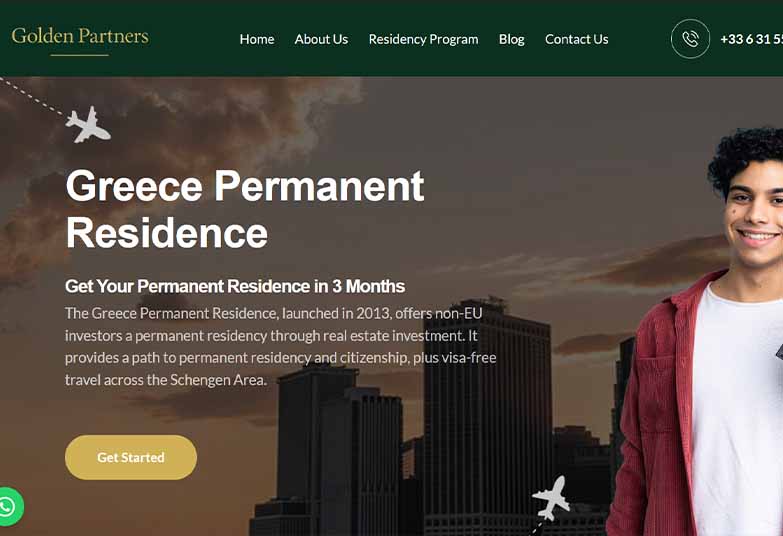Image resolution: width=783 pixels, height=536 pixels.
Task: Click the smiling man's photo
Action: pos(699,332)
